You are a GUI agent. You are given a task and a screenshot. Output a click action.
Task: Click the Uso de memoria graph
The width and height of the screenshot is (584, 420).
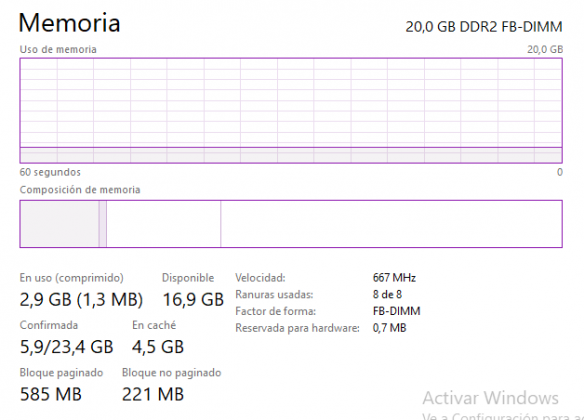tap(291, 111)
